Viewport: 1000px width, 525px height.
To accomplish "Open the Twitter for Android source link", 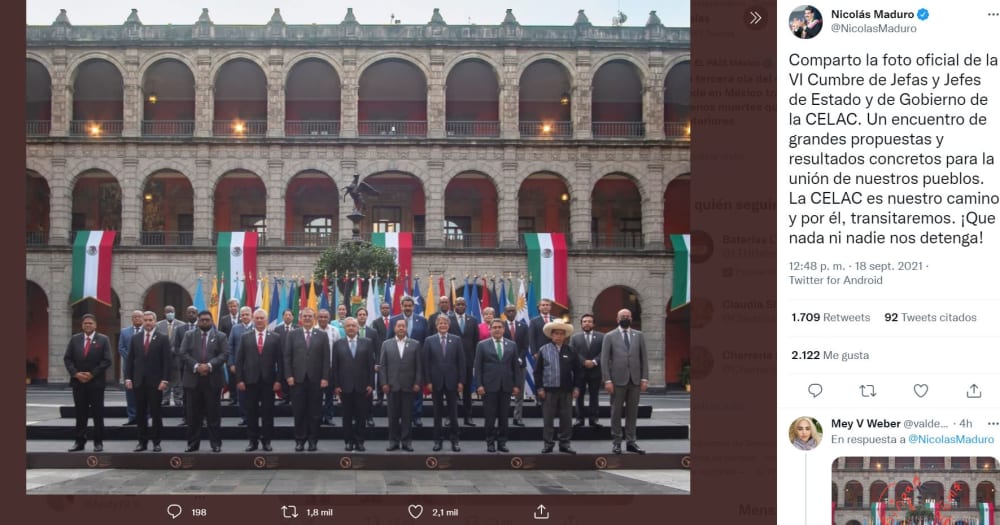I will click(835, 280).
